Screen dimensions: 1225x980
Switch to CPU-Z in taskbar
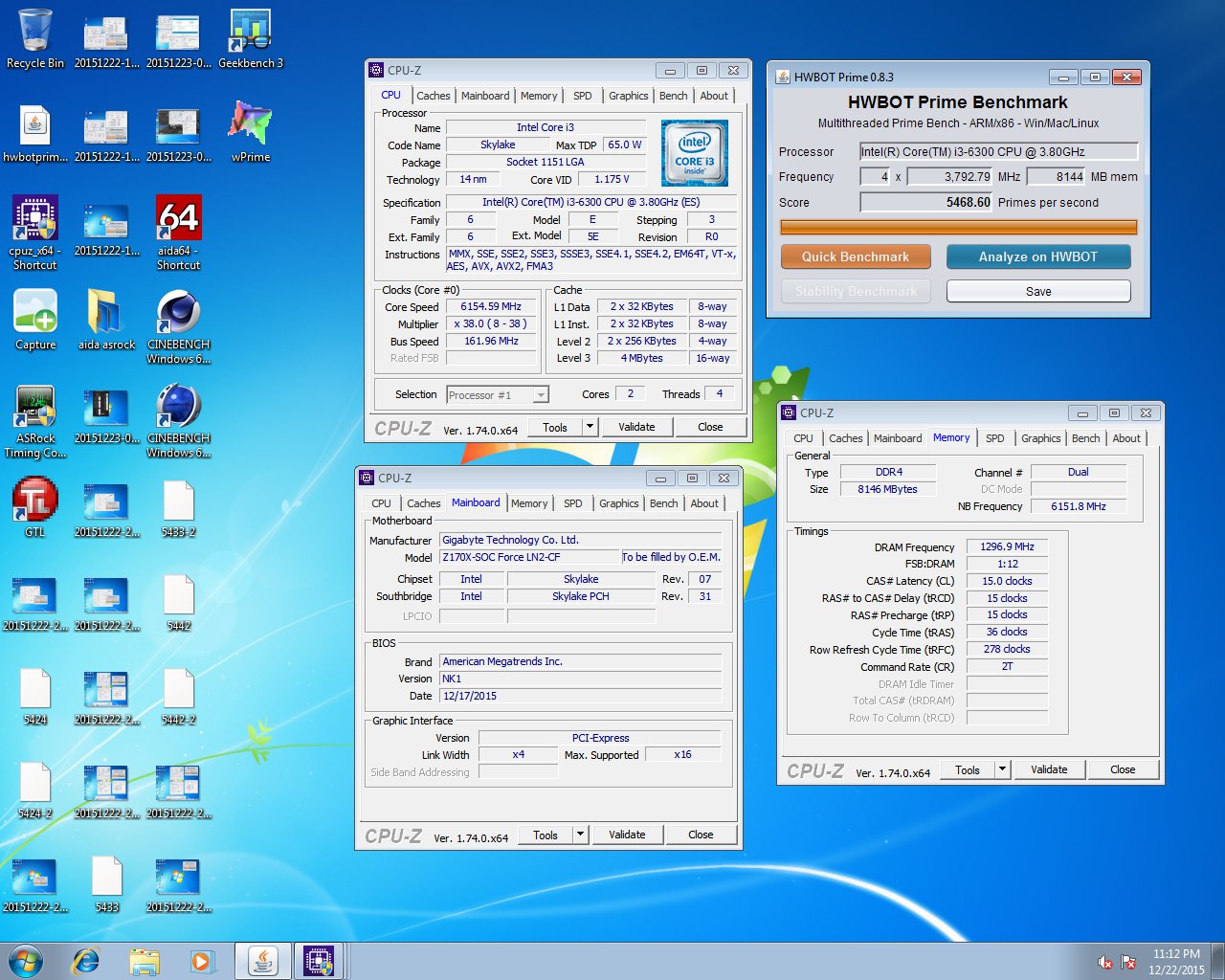(319, 961)
